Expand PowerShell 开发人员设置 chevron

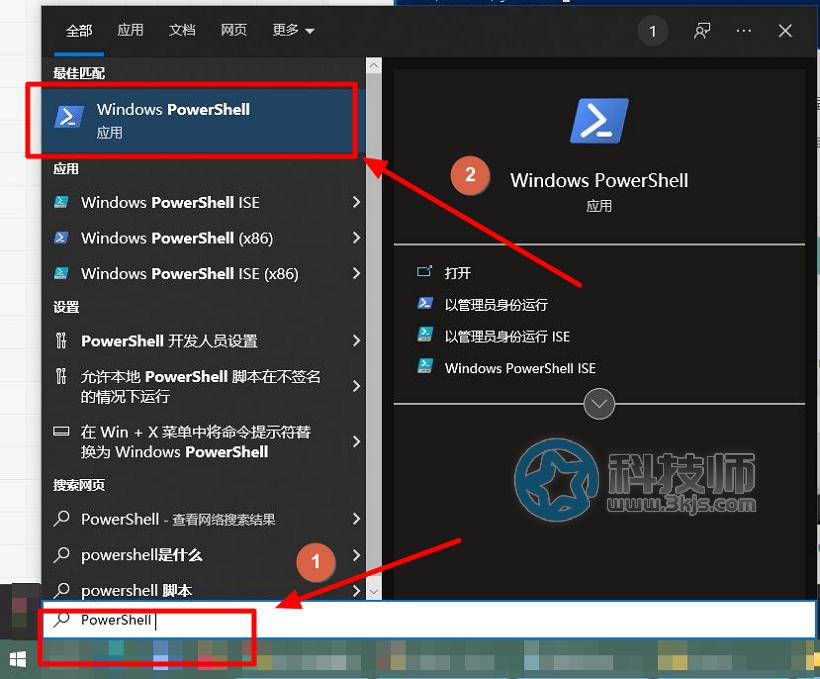[x=356, y=341]
